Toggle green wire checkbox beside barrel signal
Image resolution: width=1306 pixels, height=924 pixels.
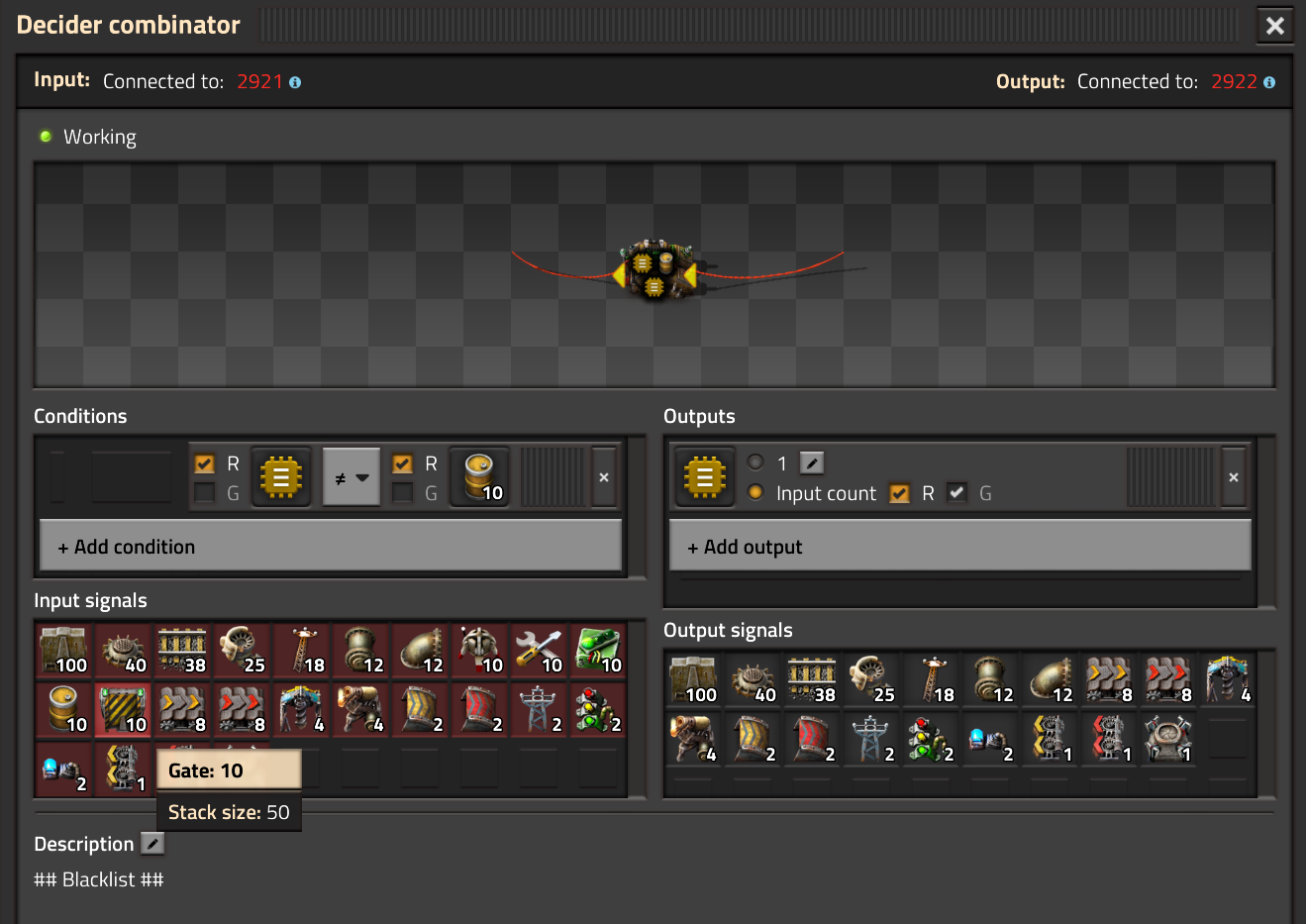tap(403, 492)
